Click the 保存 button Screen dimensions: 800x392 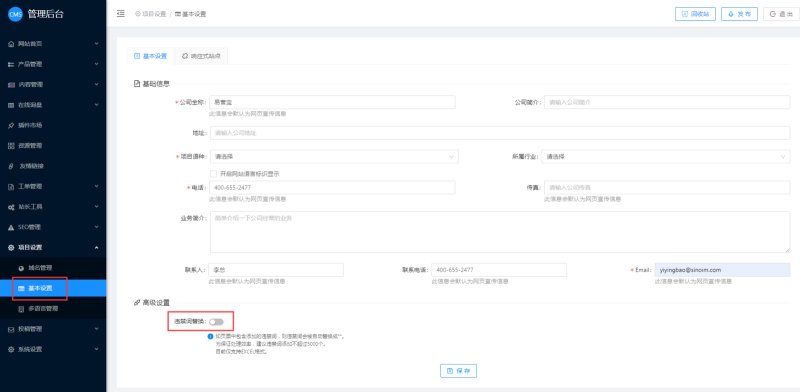458,371
